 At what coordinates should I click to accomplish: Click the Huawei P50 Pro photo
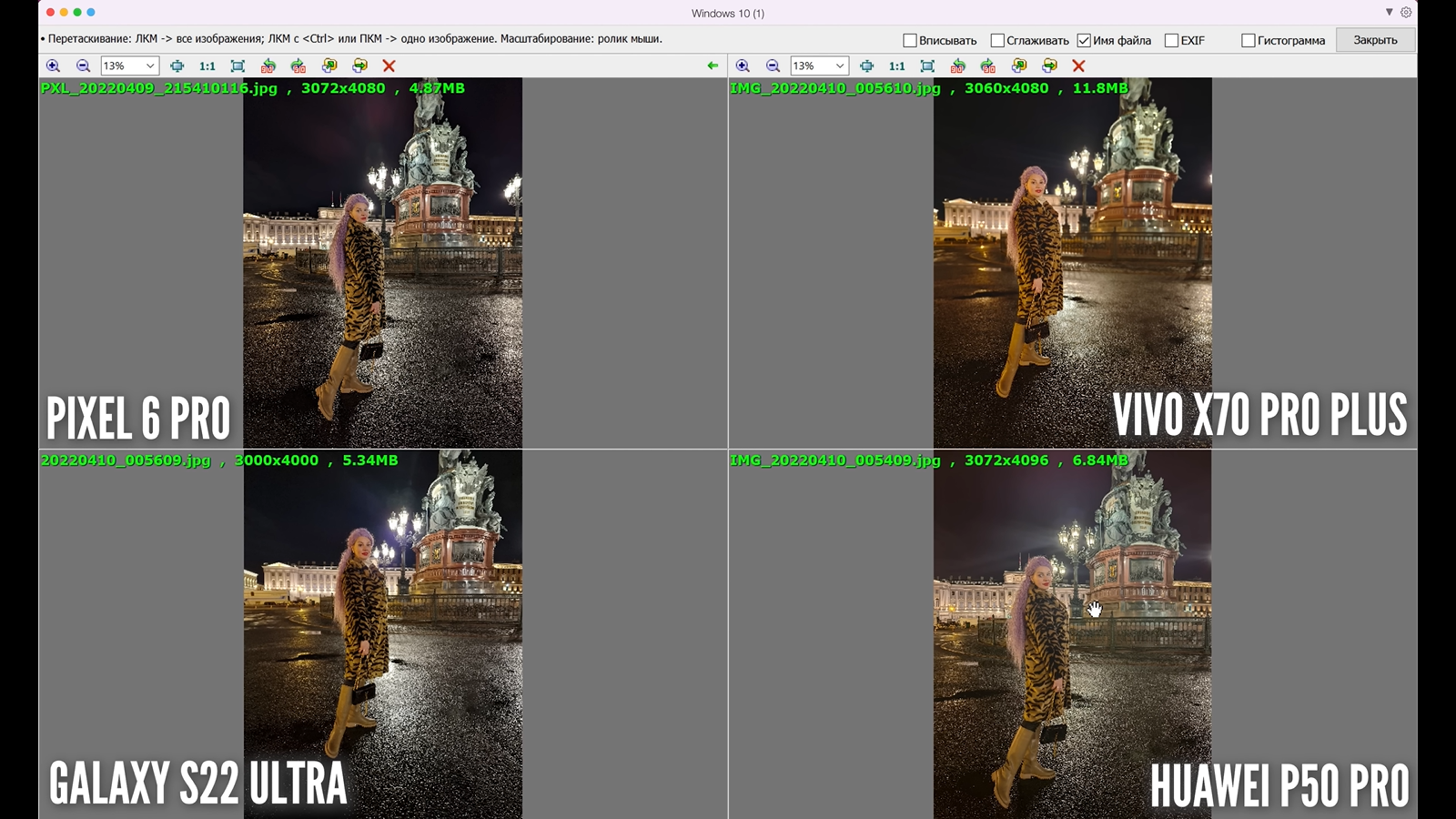[1072, 637]
